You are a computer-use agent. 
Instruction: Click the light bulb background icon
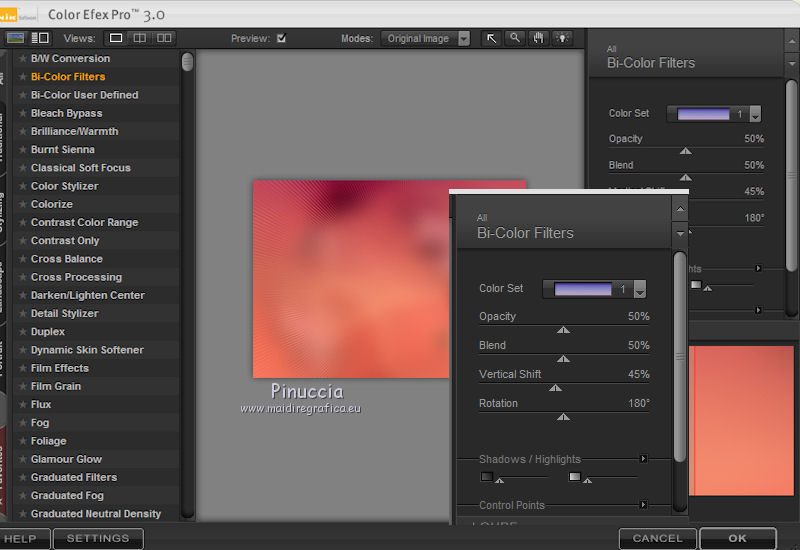click(x=562, y=38)
